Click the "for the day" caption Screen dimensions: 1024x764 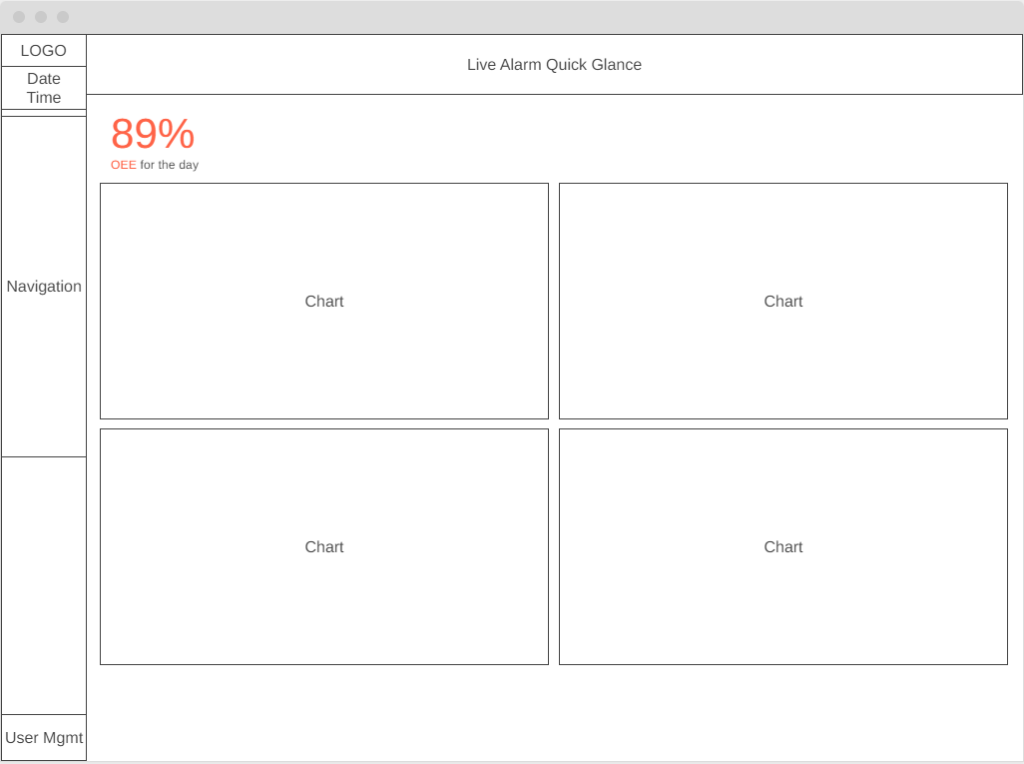pos(169,165)
